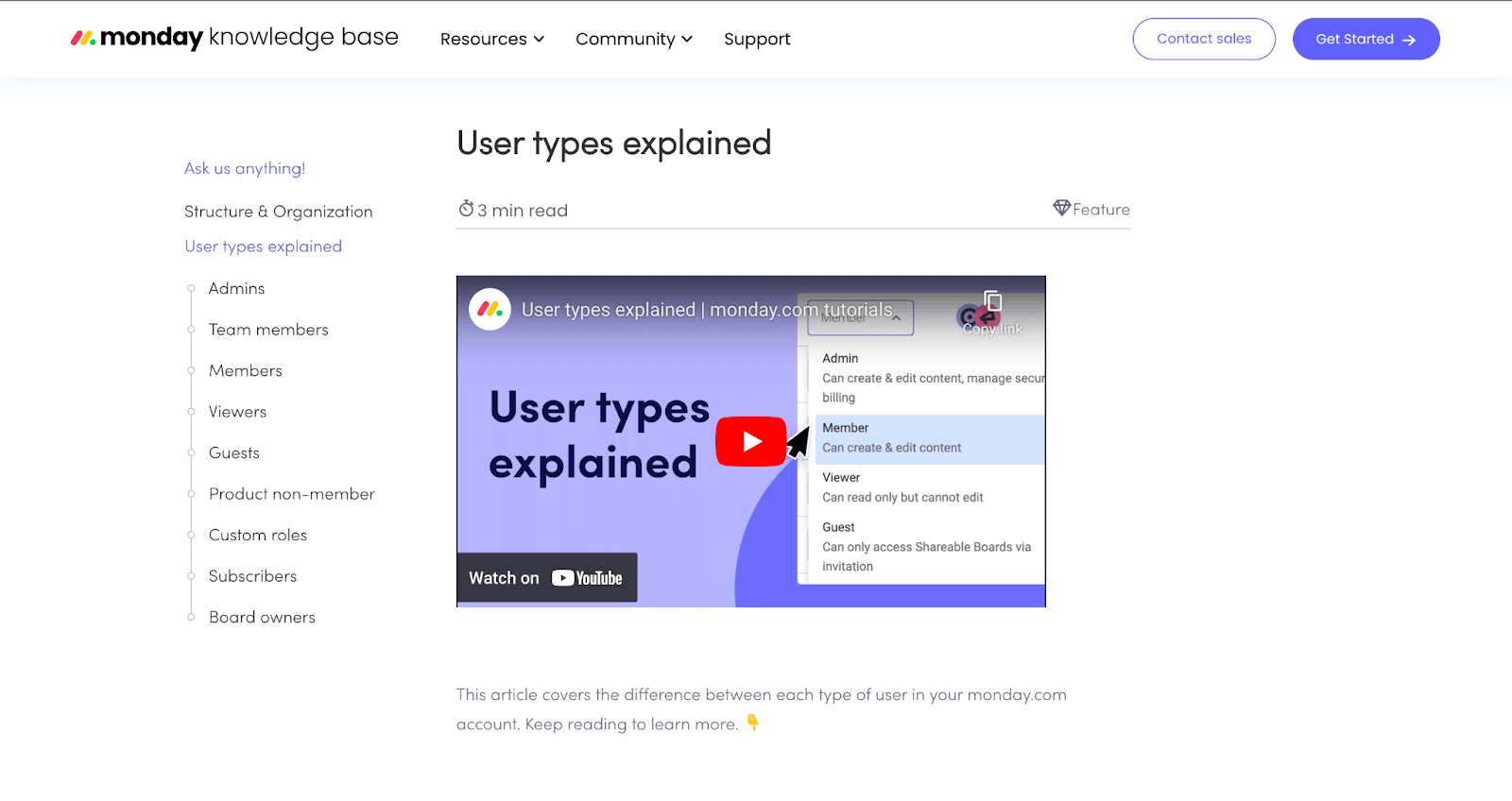Jump to the Subscribers section
This screenshot has height=801, width=1512.
pos(252,576)
